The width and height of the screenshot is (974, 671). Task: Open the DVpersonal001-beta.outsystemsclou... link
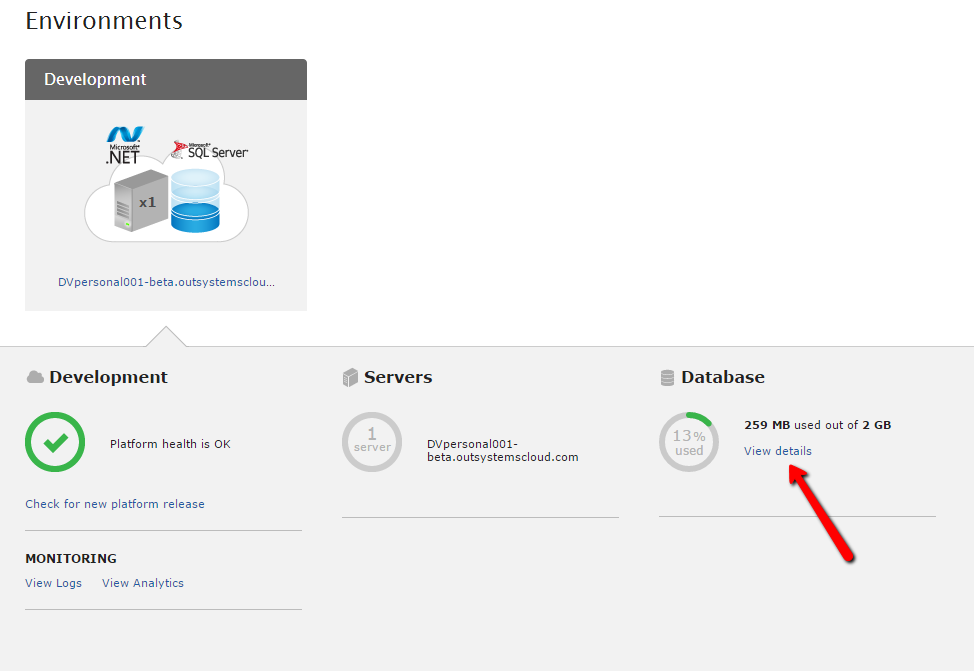166,282
